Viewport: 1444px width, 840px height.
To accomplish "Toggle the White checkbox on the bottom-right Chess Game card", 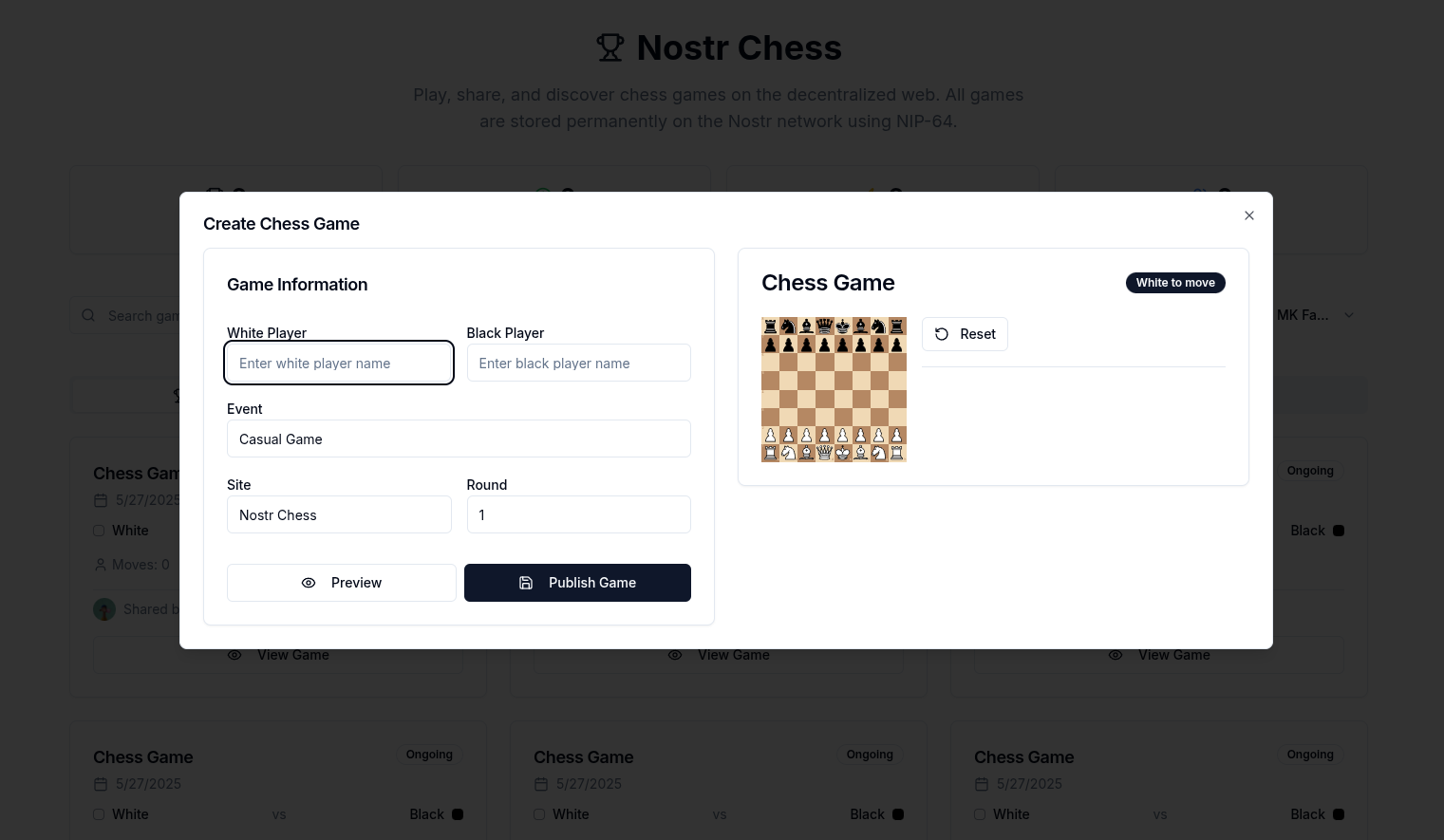I will (980, 814).
